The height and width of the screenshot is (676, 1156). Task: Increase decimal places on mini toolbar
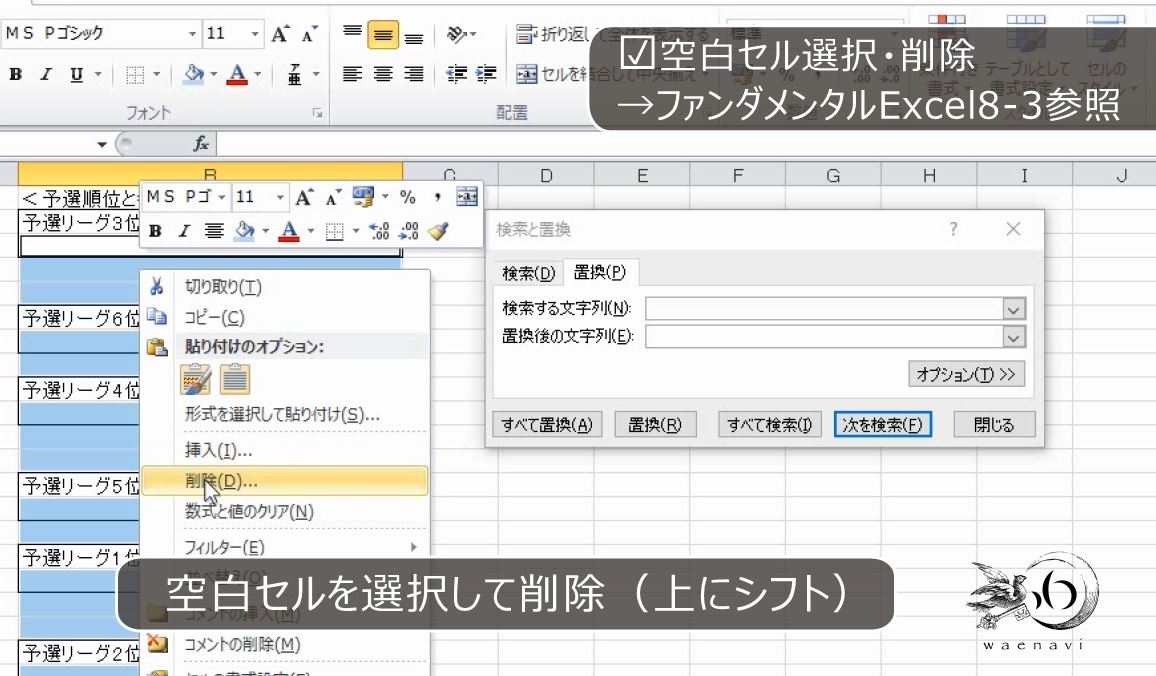379,231
